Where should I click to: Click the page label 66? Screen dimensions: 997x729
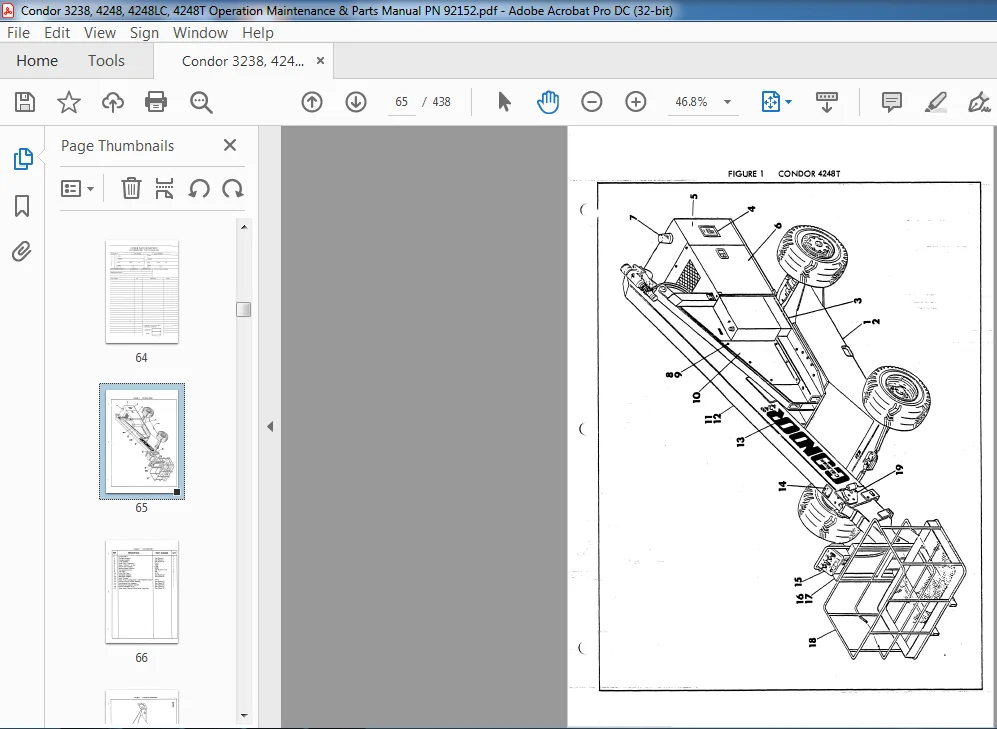141,658
